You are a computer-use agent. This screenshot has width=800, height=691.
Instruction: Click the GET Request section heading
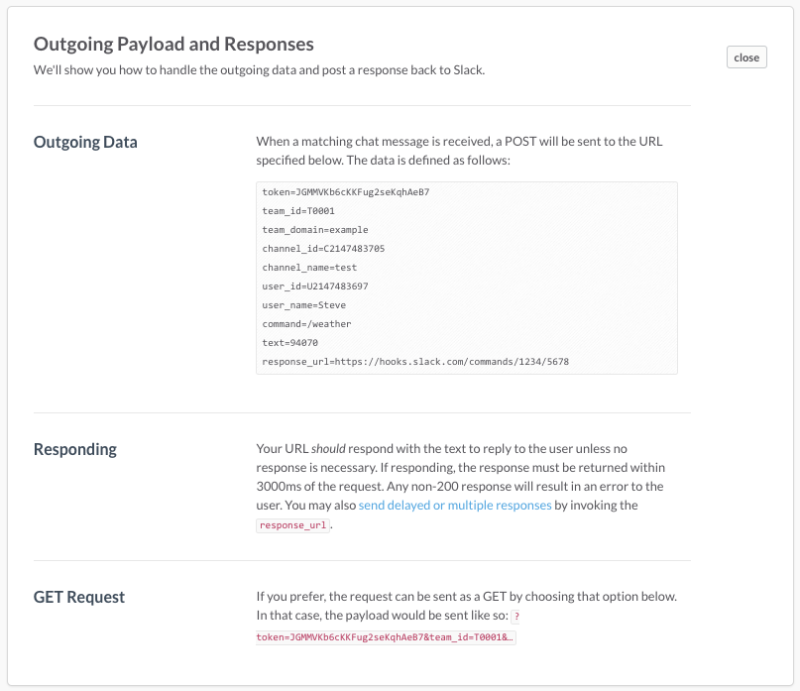(x=79, y=597)
